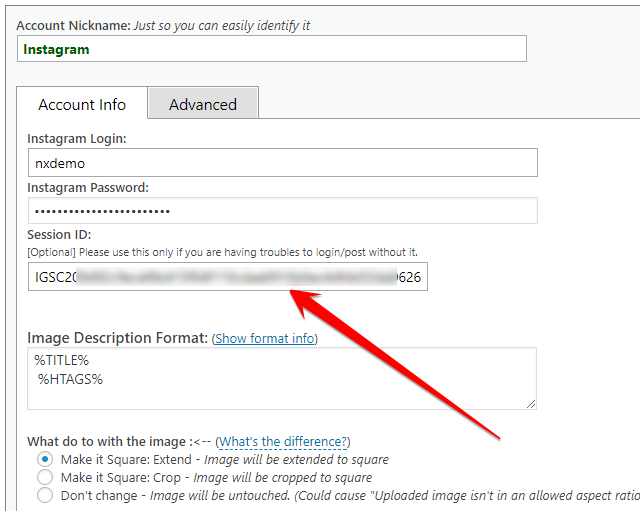Image resolution: width=640 pixels, height=511 pixels.
Task: Open the Advanced tab
Action: 203,104
